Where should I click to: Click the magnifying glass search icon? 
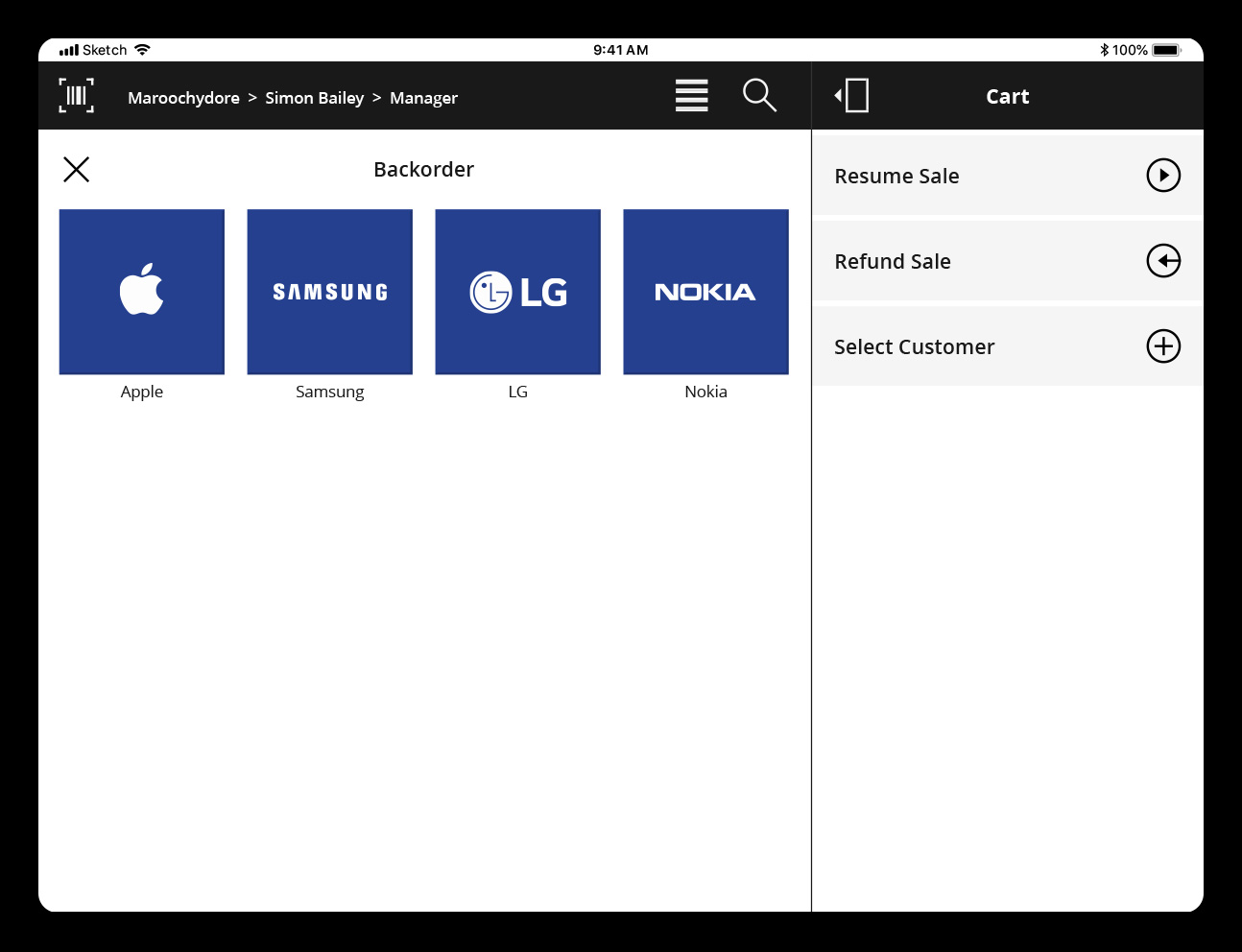(x=759, y=96)
